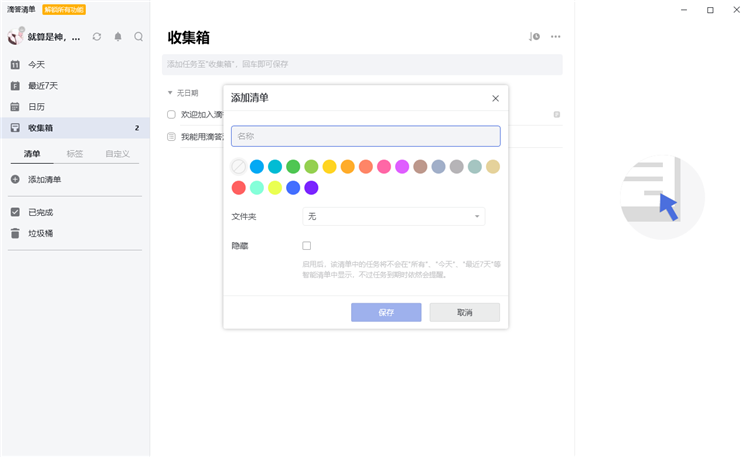Open the 文件夹 dropdown
This screenshot has height=457, width=750.
[x=394, y=216]
